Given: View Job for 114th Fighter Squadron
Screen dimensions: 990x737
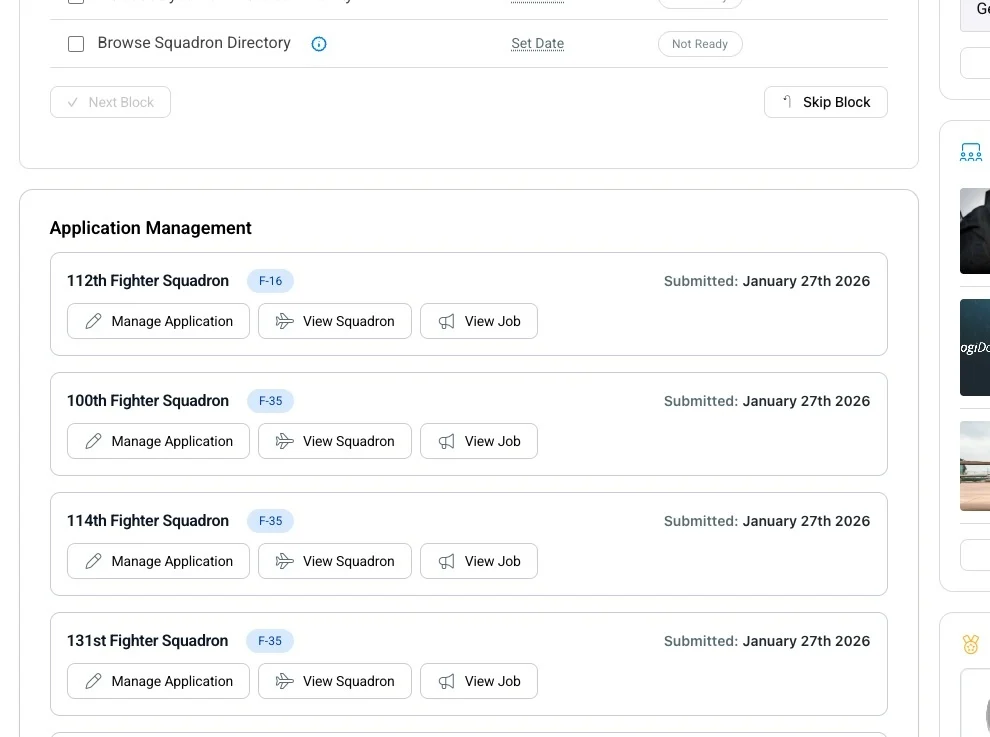Looking at the screenshot, I should pyautogui.click(x=479, y=561).
